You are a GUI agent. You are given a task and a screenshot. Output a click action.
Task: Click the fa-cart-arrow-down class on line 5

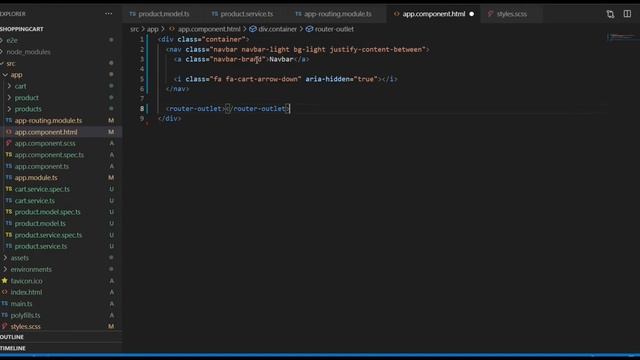click(262, 79)
